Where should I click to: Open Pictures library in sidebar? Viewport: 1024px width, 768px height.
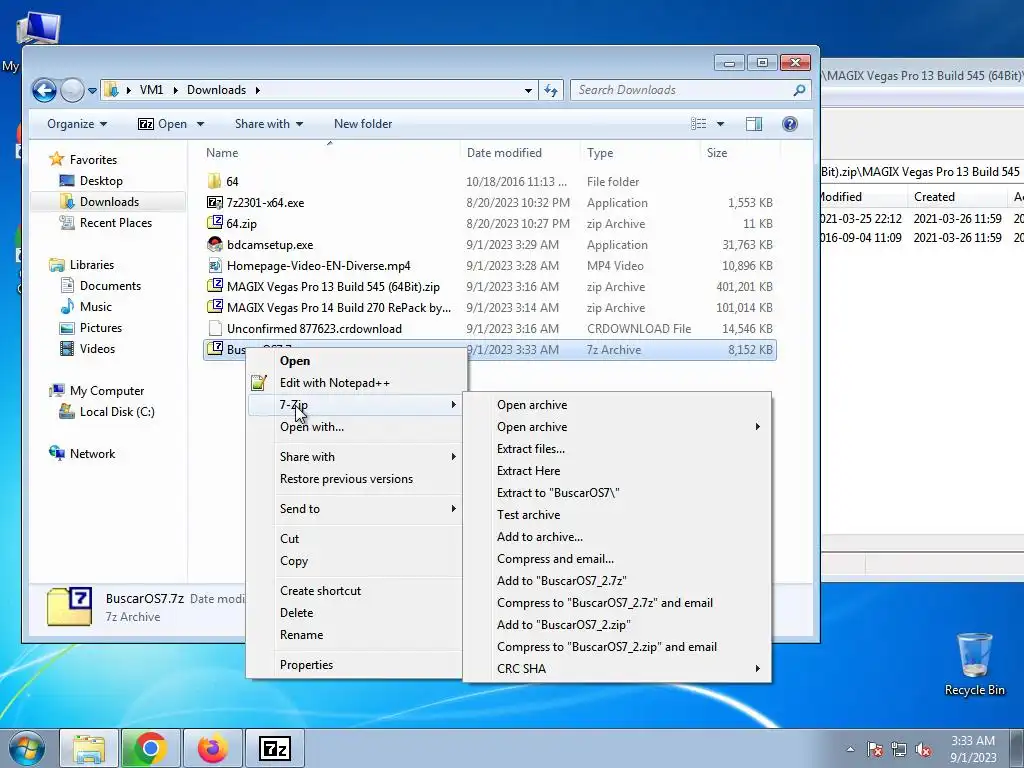tap(100, 327)
